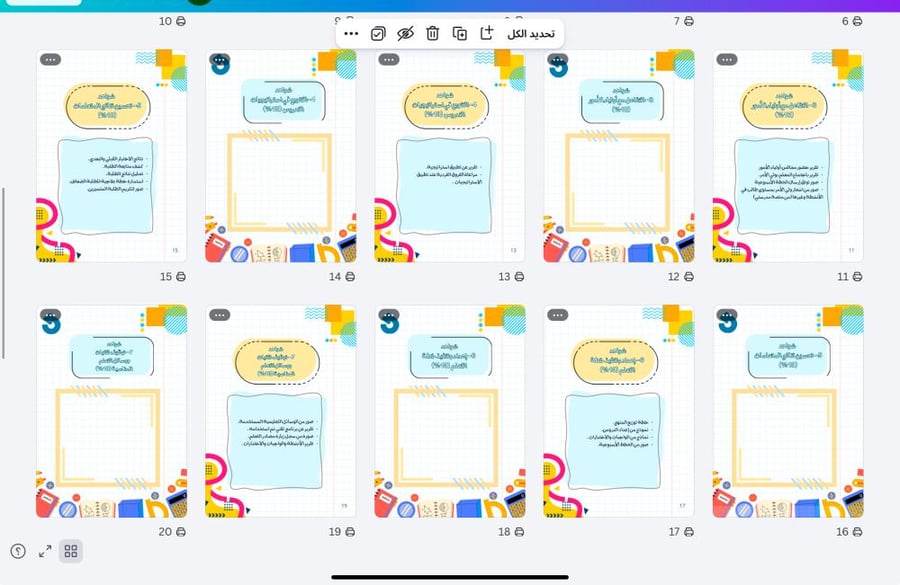
Task: Click the printer icon beside page 19
Action: point(350,532)
